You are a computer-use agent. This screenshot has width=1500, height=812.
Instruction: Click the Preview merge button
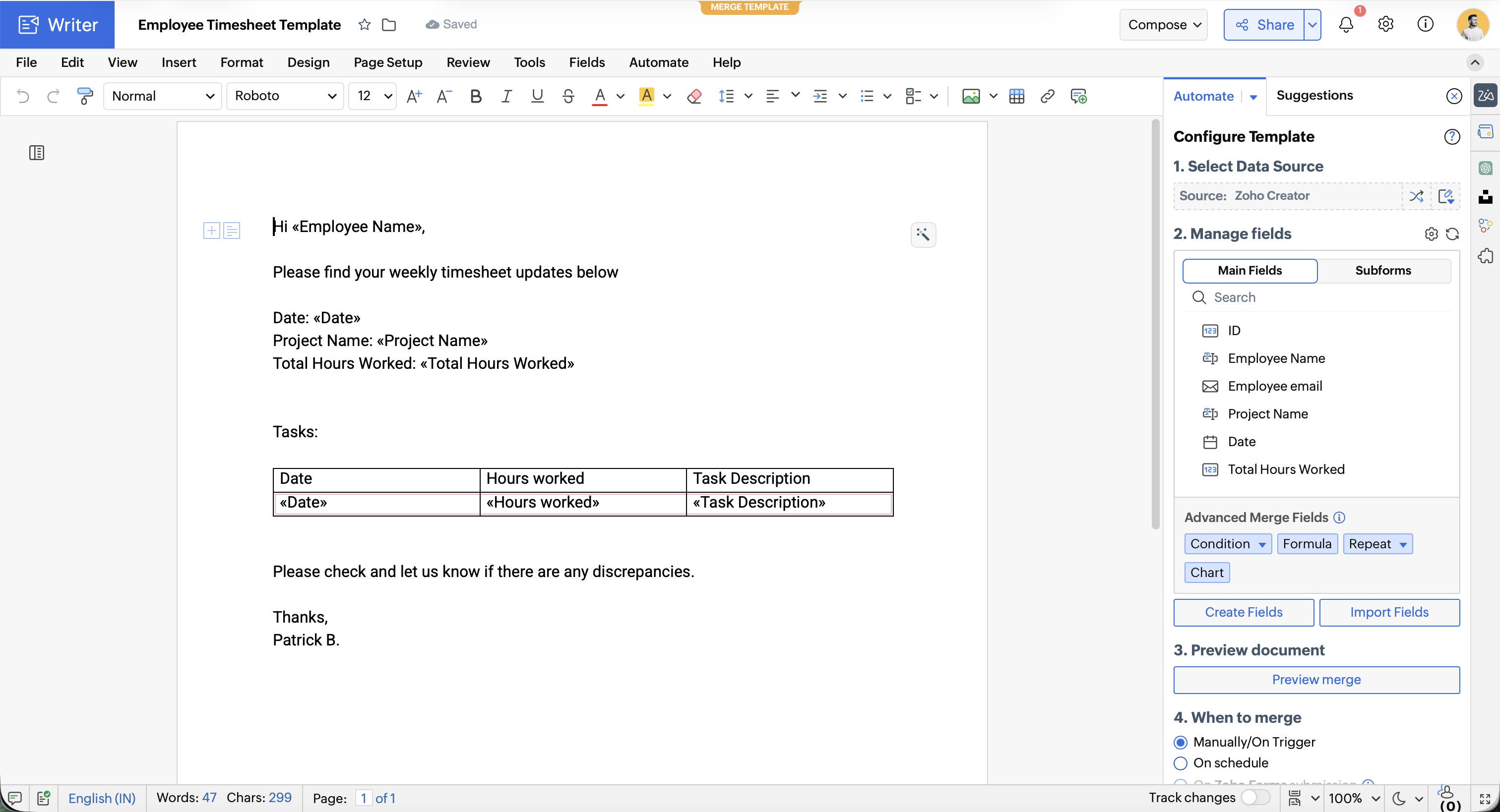click(x=1316, y=679)
